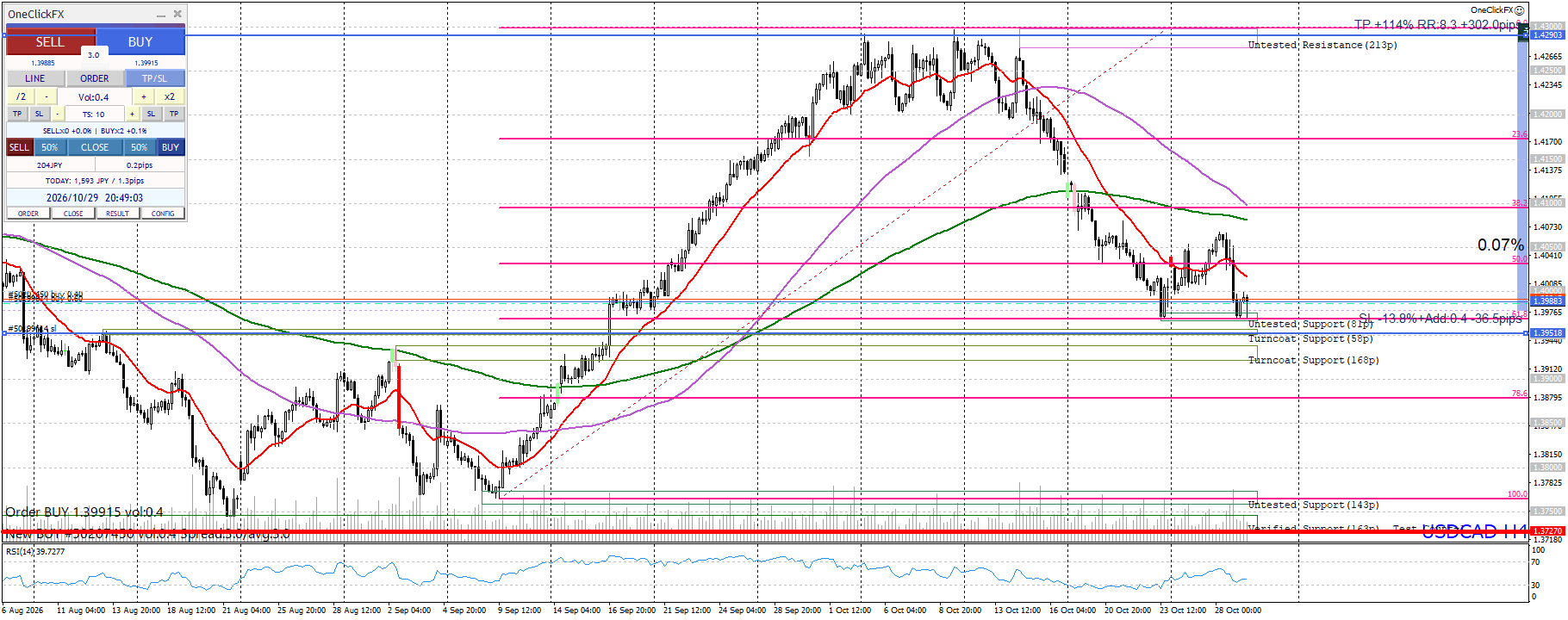Click the 1.42903 TP price label
Screen dimensions: 1568x620
(1547, 35)
